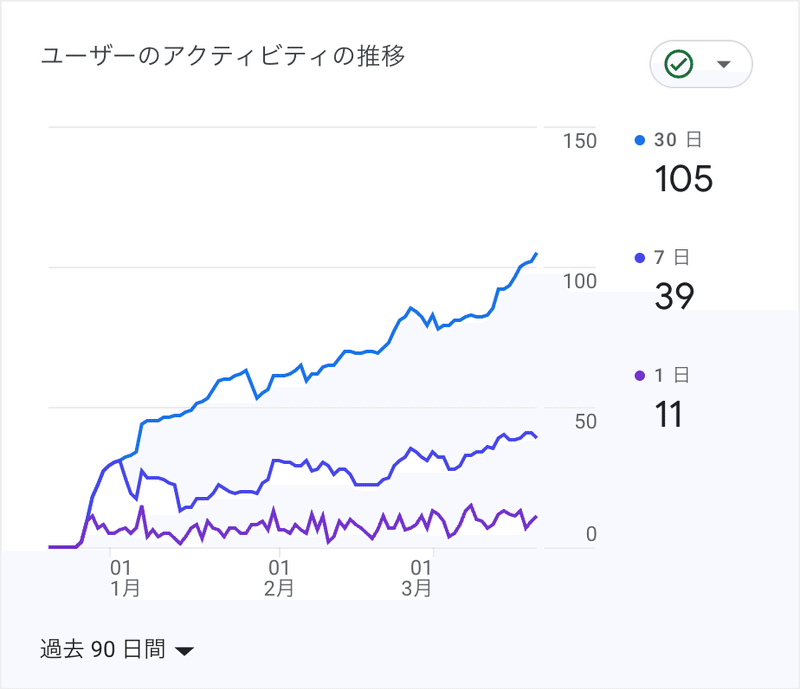Screen dimensions: 800x689
Task: Select the 30 日 legend label
Action: [x=671, y=140]
